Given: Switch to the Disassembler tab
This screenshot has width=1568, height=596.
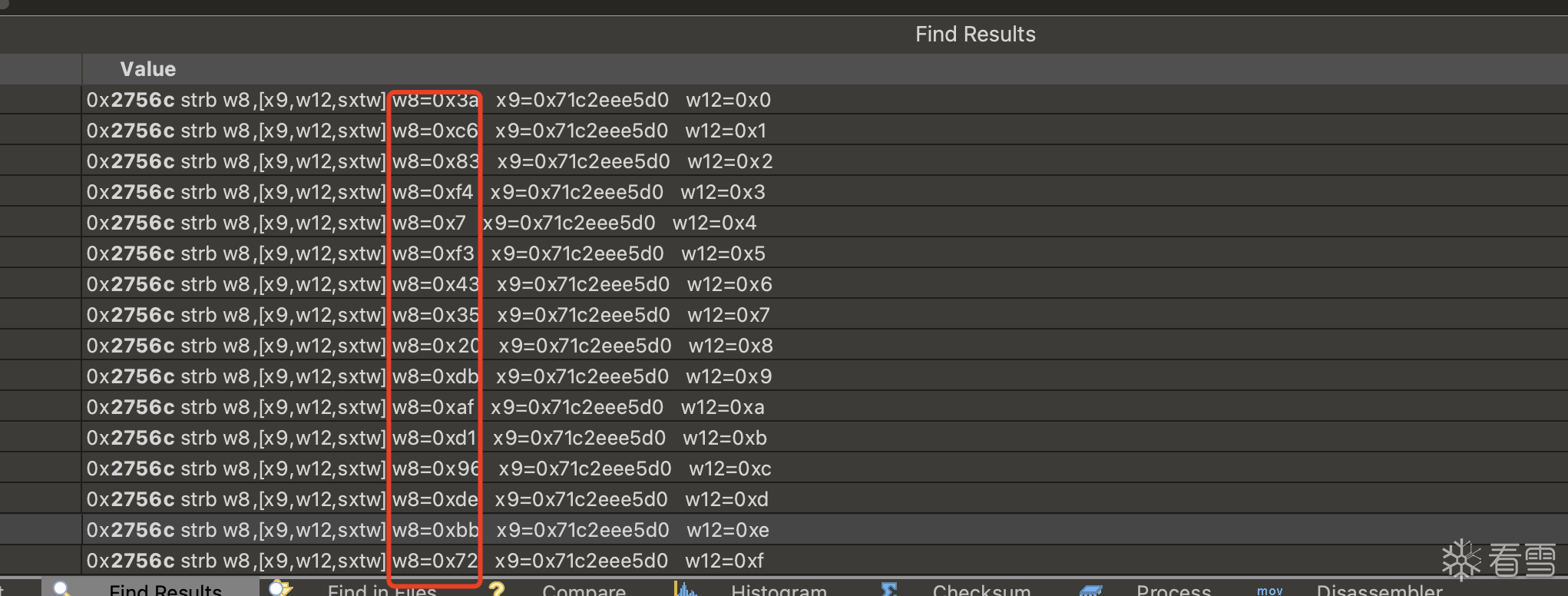Looking at the screenshot, I should point(1379,590).
